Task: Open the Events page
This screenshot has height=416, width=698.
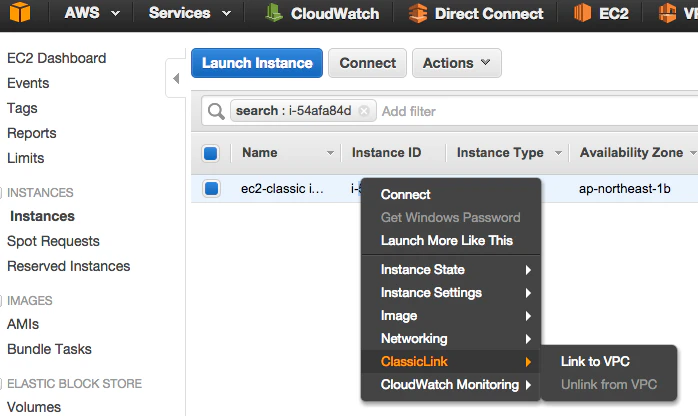Action: click(28, 83)
